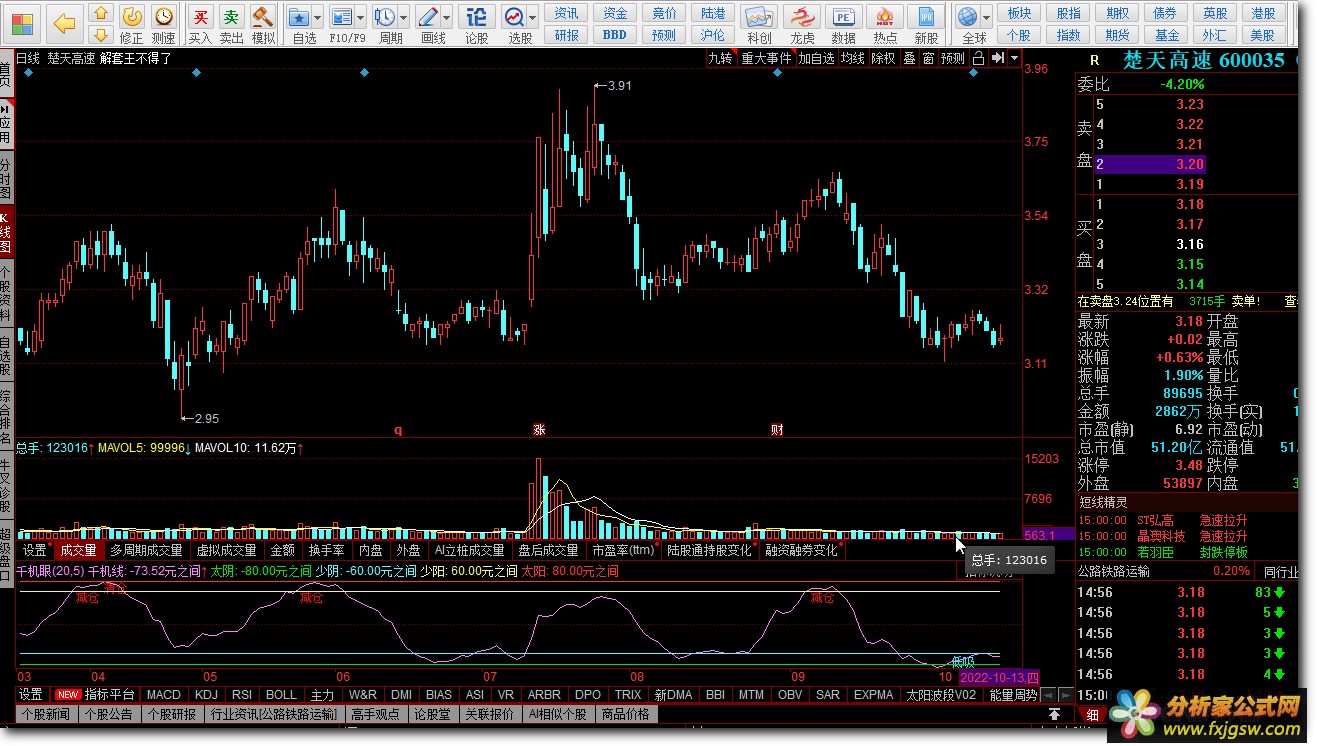This screenshot has height=746, width=1317.
Task: Click the arrow-to-bar icon on chart header
Action: coord(997,58)
